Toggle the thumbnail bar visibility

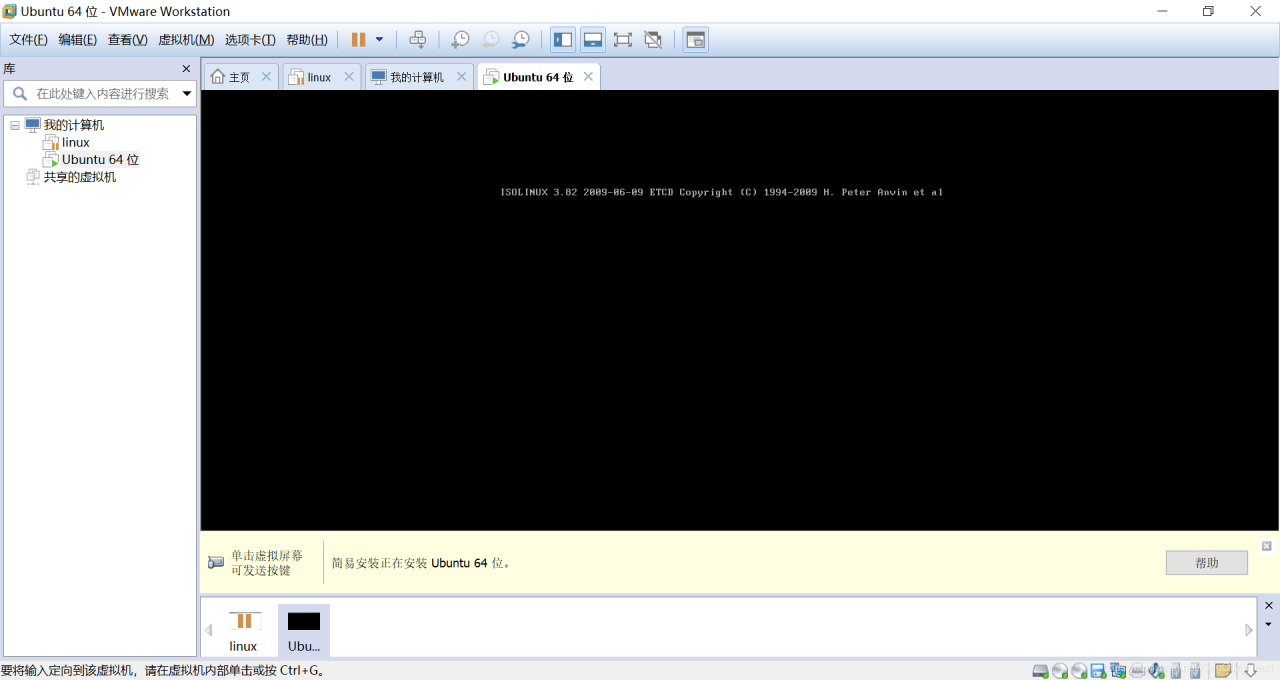[x=593, y=40]
